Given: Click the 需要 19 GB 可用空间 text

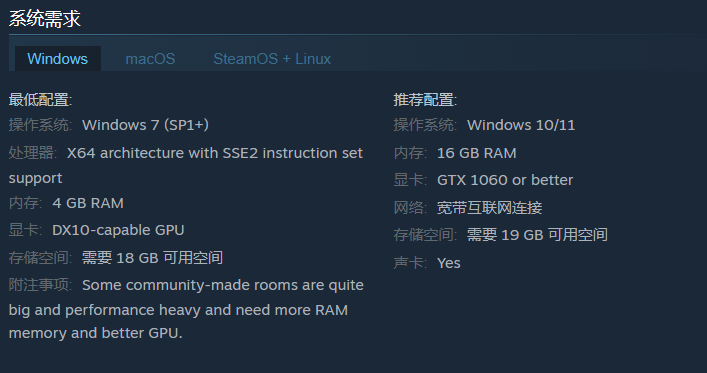Looking at the screenshot, I should tap(537, 235).
